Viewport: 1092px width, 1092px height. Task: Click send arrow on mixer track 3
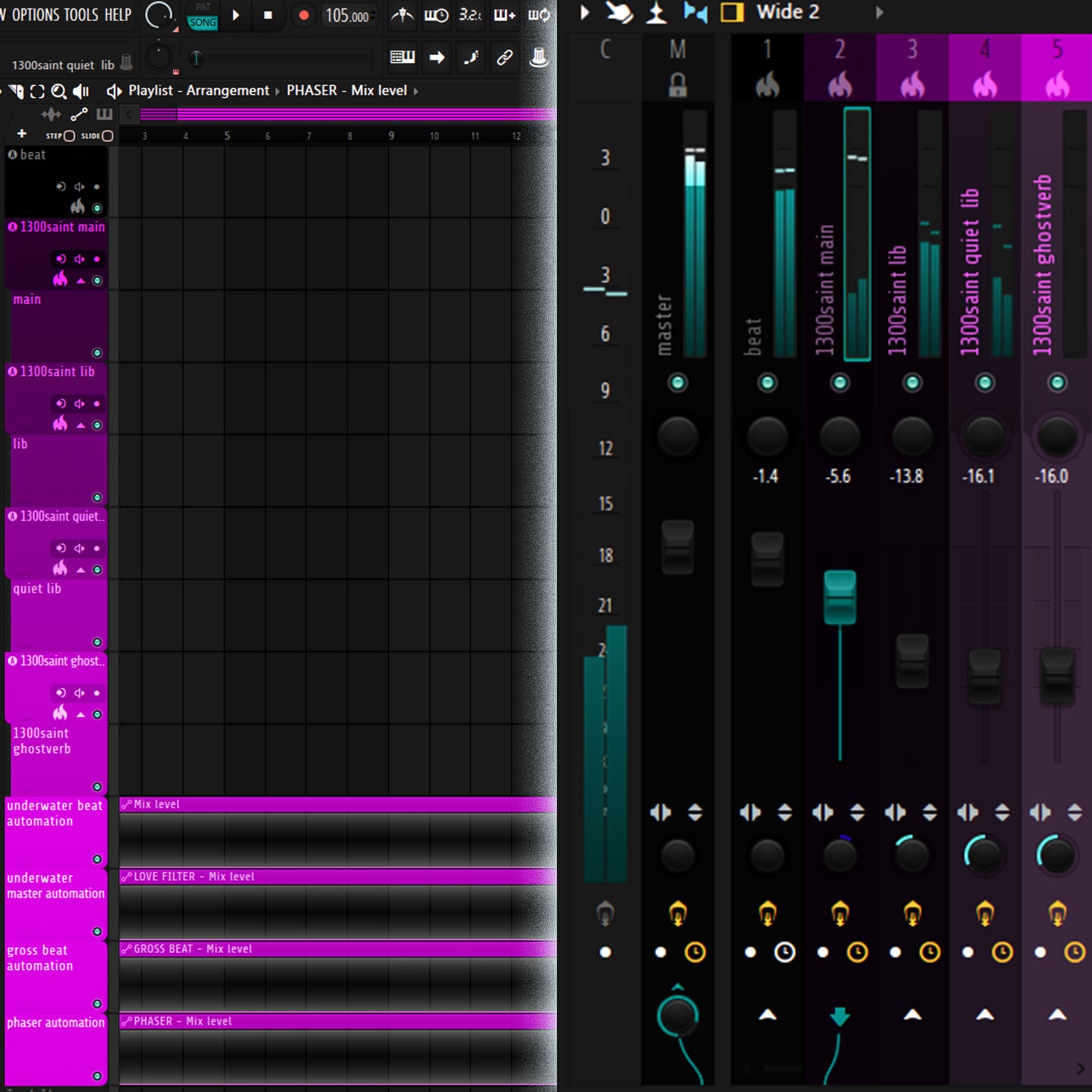(912, 1015)
